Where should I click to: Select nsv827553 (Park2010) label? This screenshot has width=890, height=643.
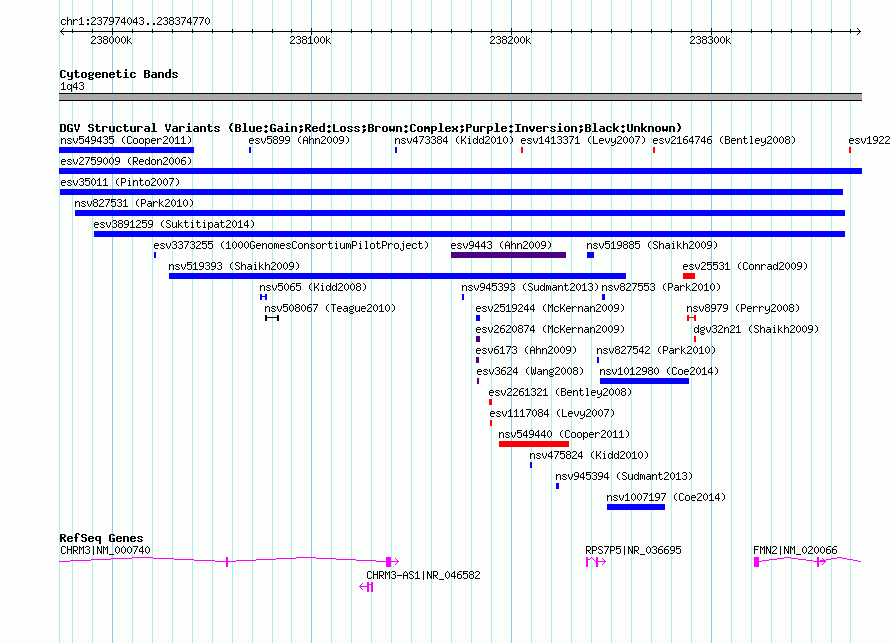[661, 287]
